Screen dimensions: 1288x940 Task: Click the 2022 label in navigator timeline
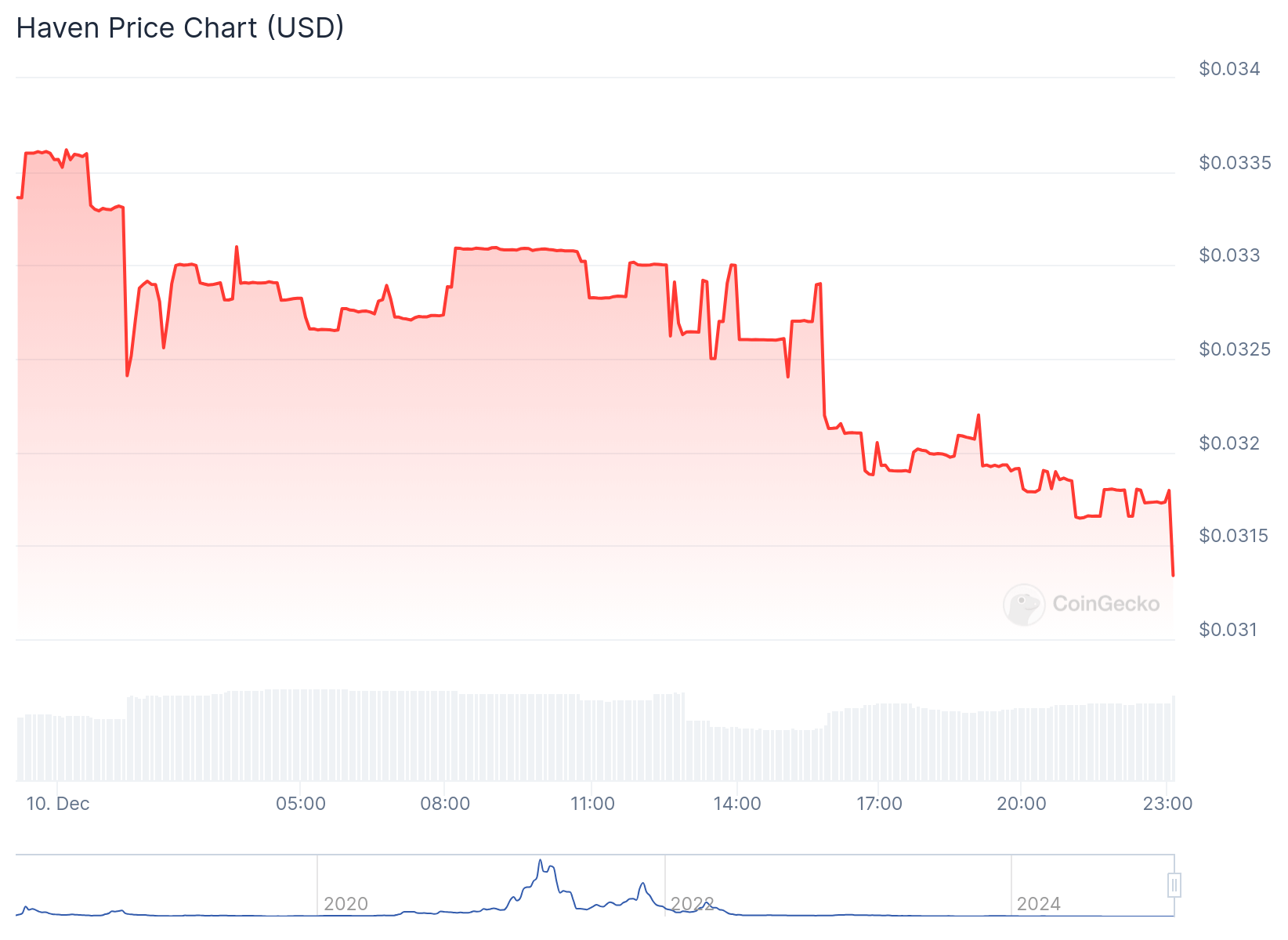pos(692,904)
